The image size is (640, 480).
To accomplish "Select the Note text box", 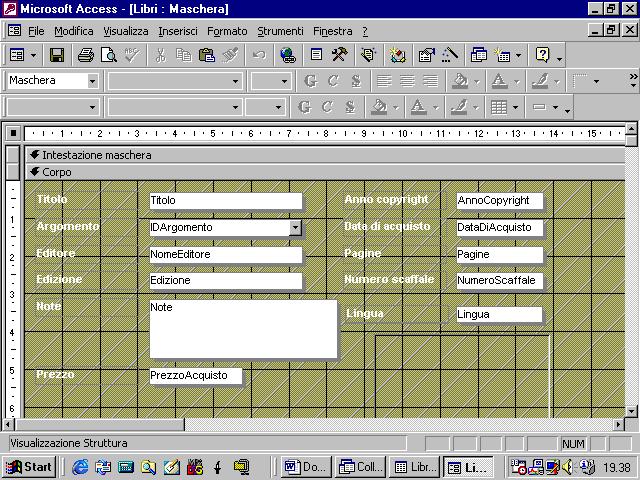I will coord(243,329).
